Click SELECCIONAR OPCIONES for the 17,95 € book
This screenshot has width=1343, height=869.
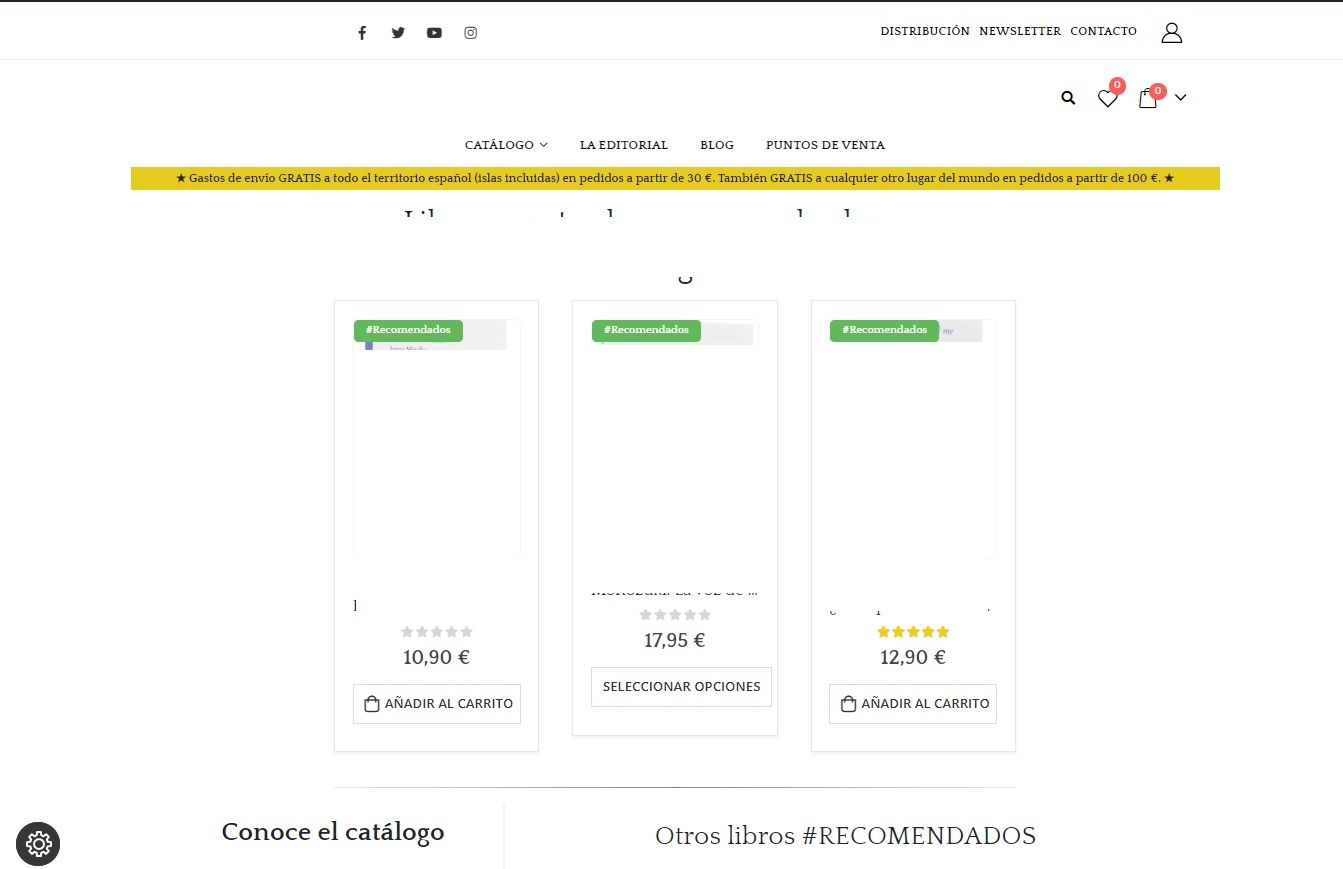point(681,687)
